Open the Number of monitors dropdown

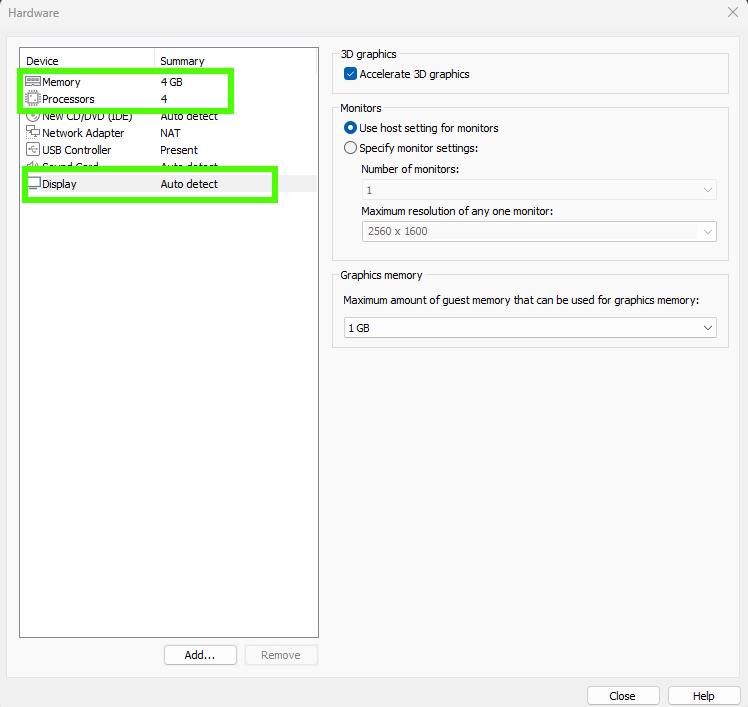pos(539,190)
